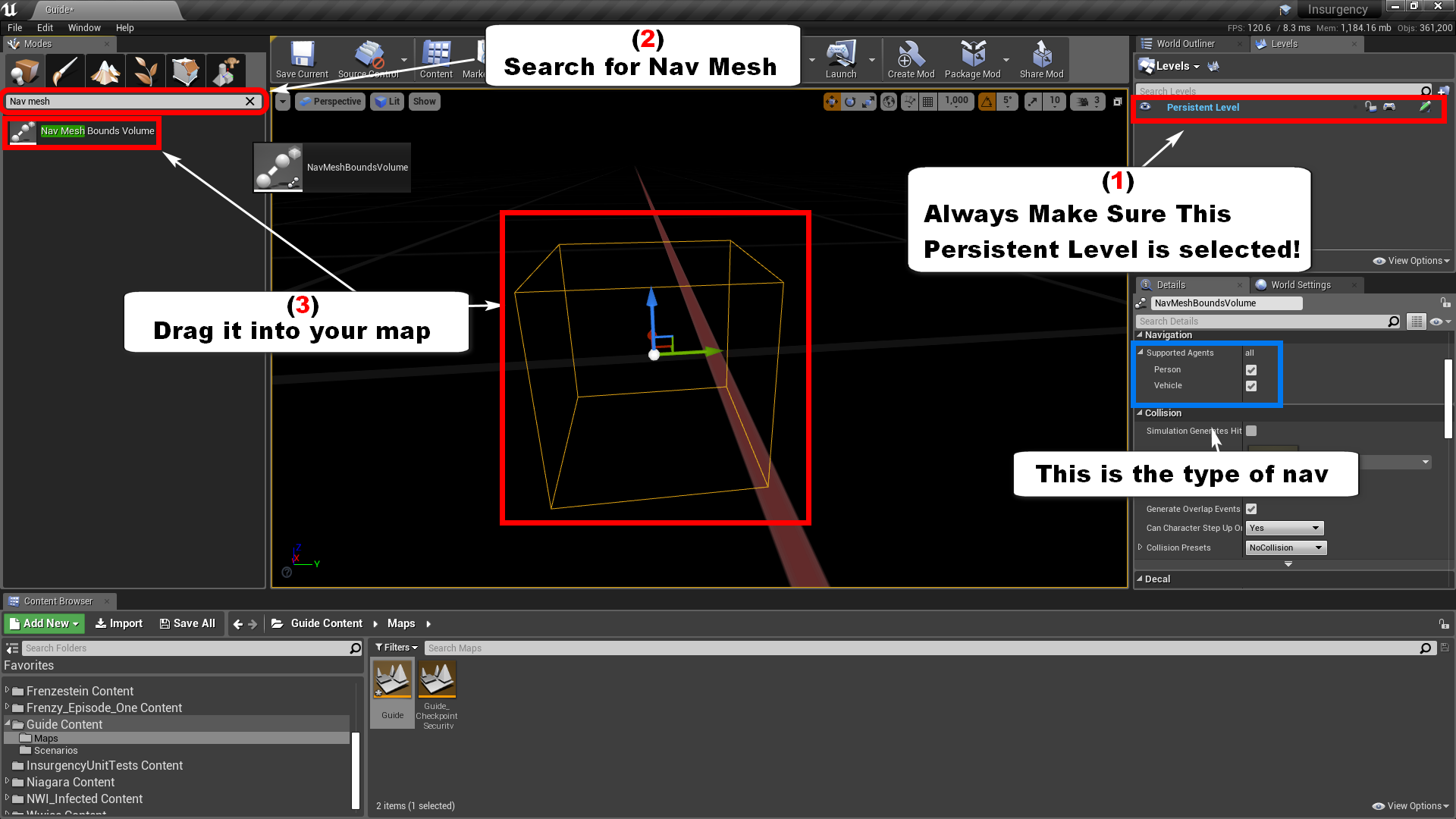Image resolution: width=1456 pixels, height=819 pixels.
Task: Open the viewport options dropdown arrow
Action: 282,102
